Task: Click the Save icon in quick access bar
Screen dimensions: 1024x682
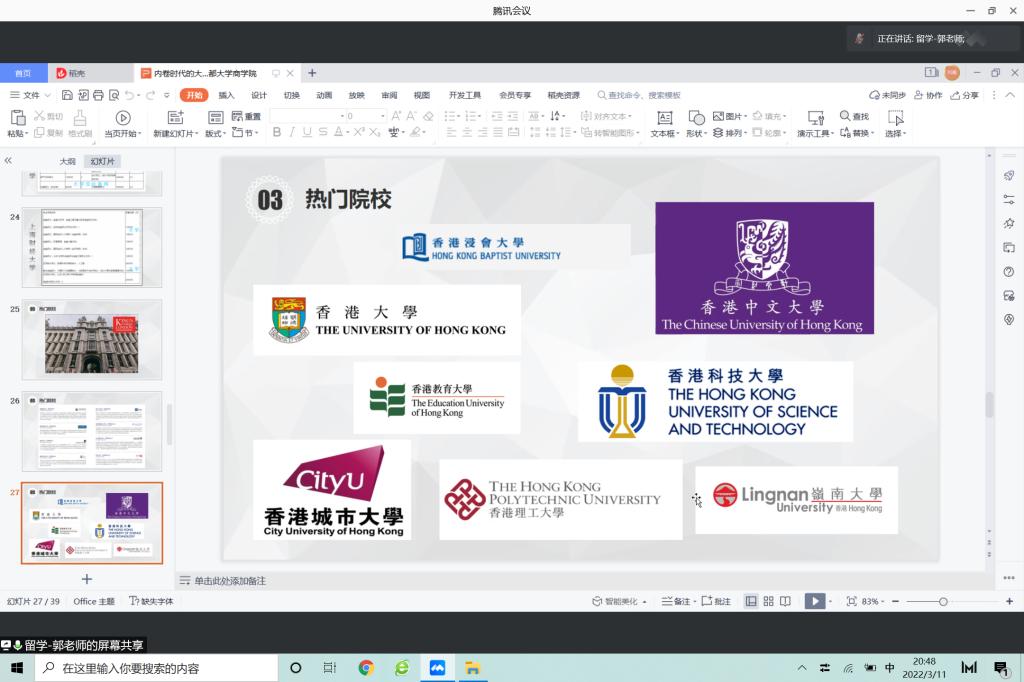Action: [x=67, y=95]
